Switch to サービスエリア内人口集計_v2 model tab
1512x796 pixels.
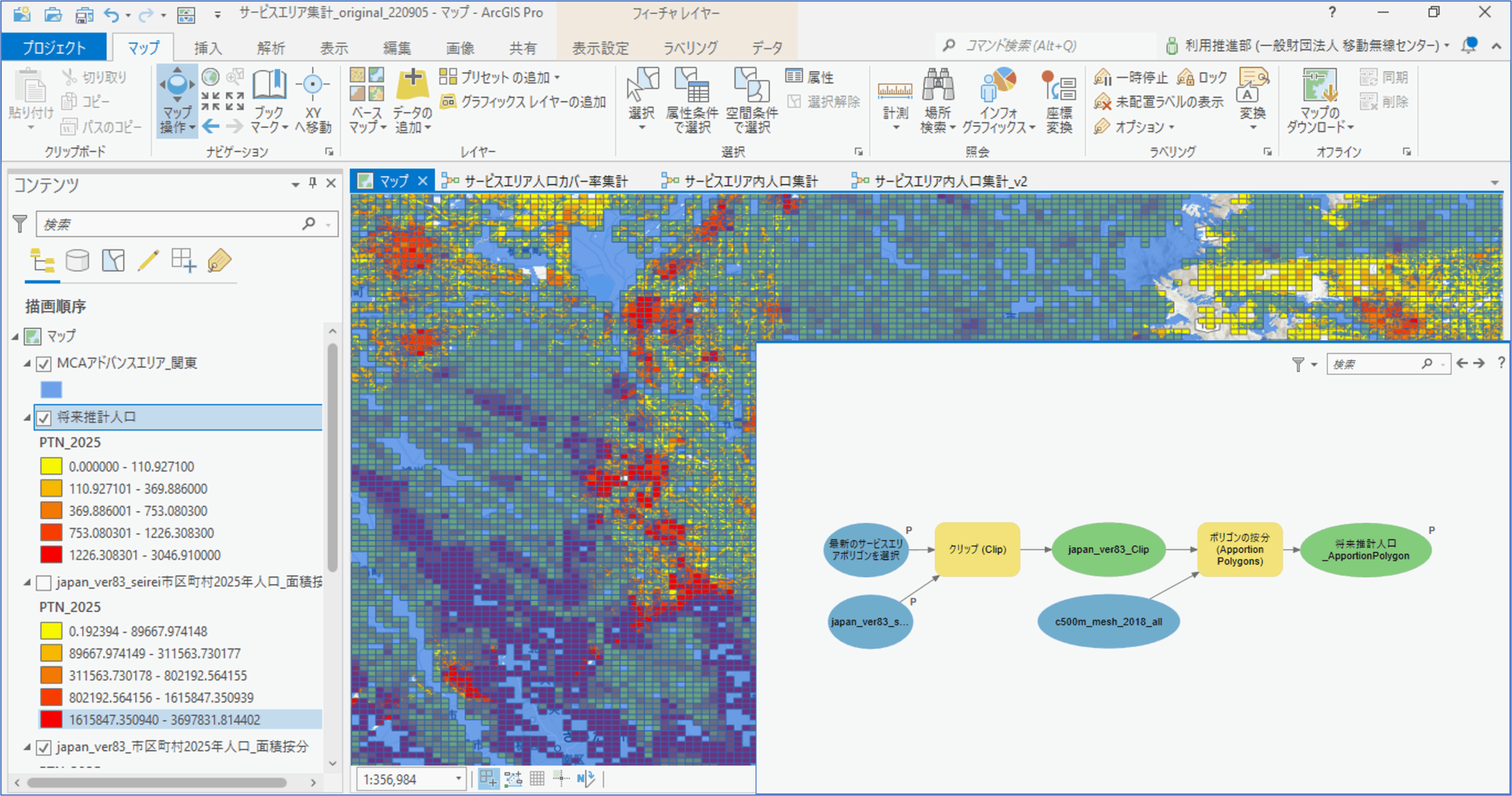tap(950, 181)
